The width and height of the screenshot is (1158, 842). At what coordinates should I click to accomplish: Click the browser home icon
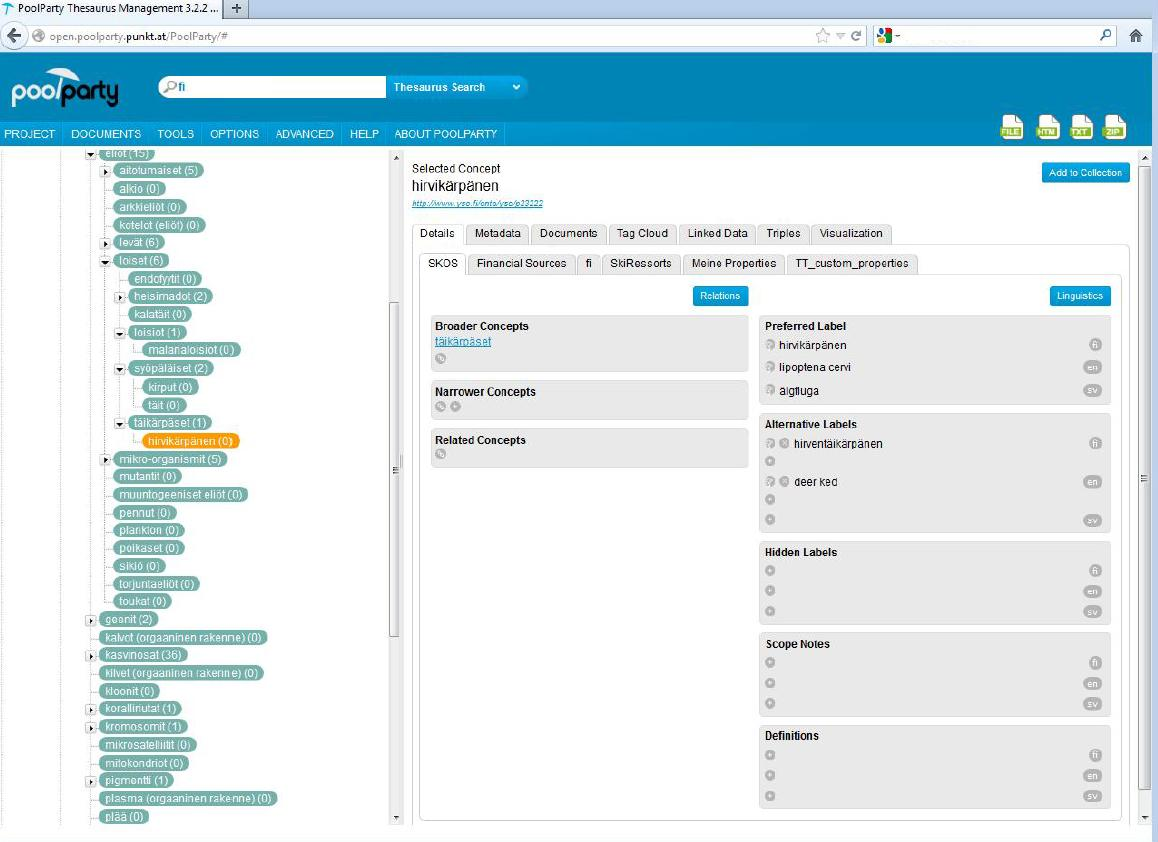[x=1136, y=35]
